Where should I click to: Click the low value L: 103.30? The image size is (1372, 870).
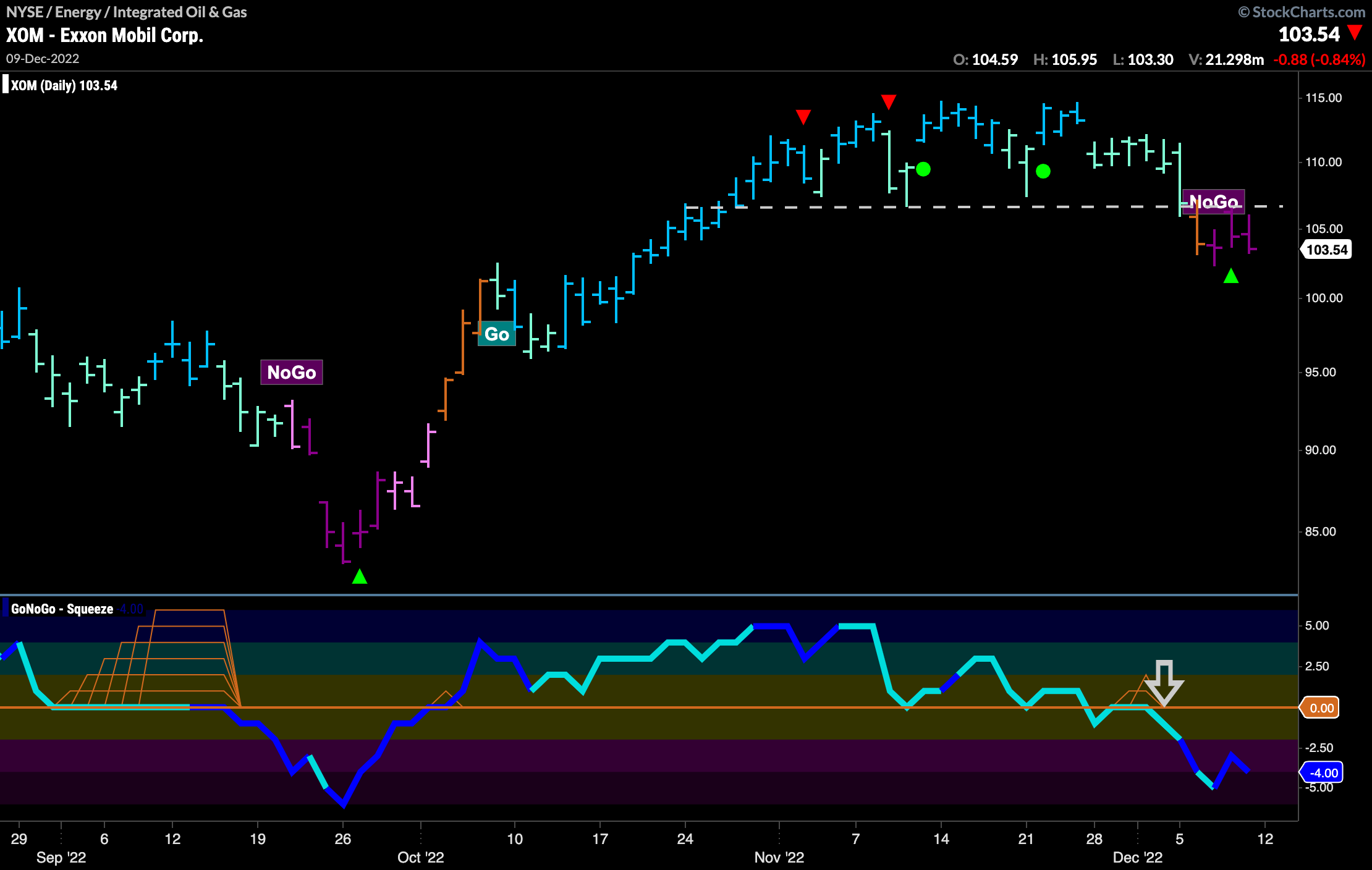[1143, 59]
